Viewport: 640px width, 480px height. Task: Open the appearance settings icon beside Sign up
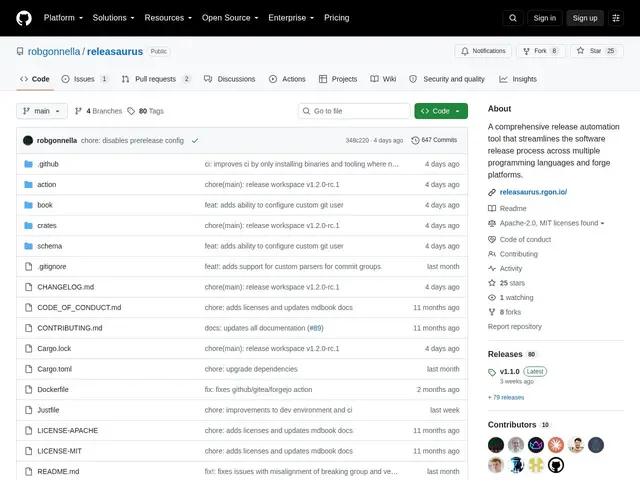pyautogui.click(x=616, y=18)
